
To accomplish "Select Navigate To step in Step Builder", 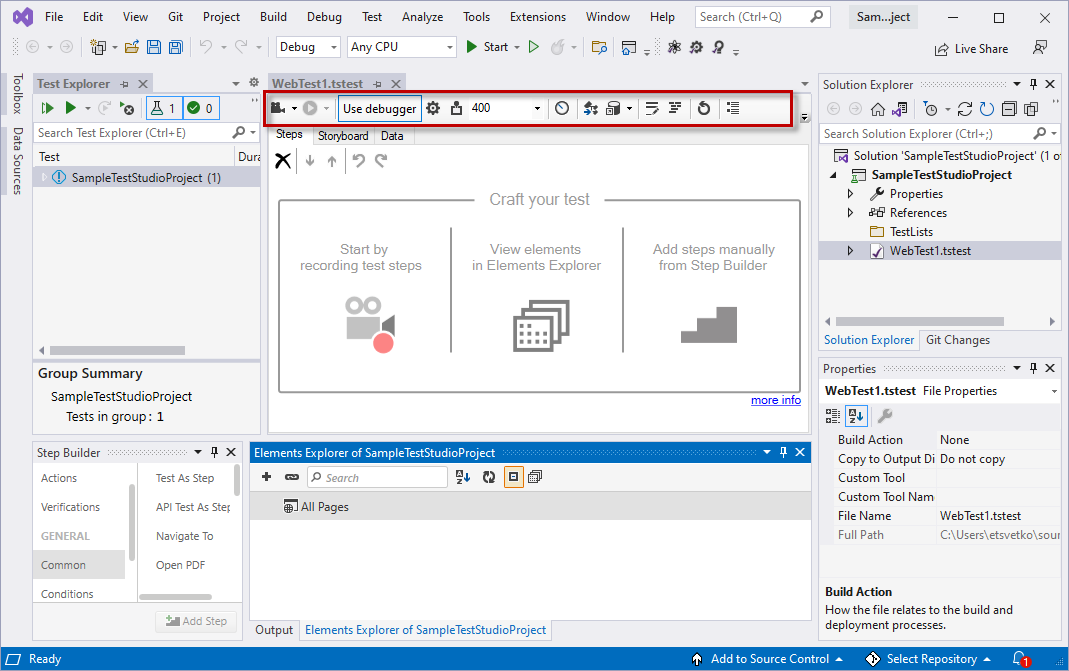I will [x=185, y=537].
